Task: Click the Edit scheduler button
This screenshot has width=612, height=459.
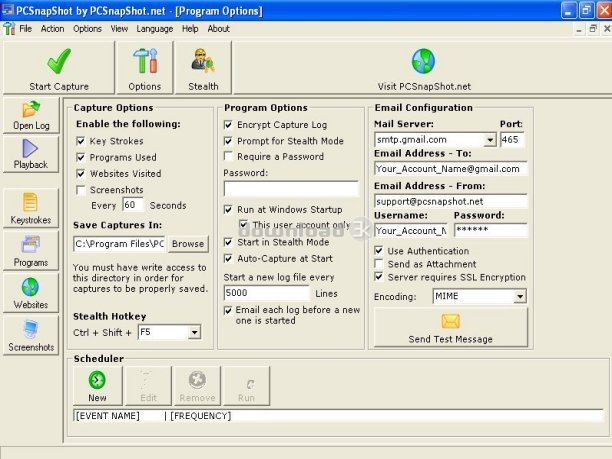Action: pyautogui.click(x=148, y=386)
